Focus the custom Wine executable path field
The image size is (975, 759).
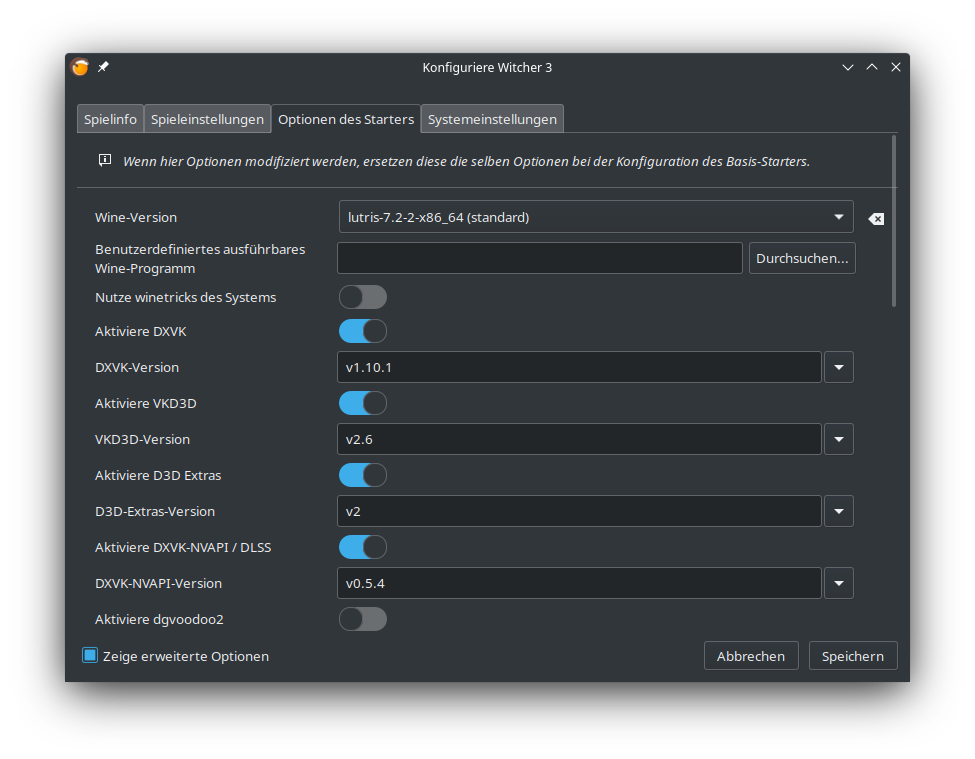pos(540,258)
